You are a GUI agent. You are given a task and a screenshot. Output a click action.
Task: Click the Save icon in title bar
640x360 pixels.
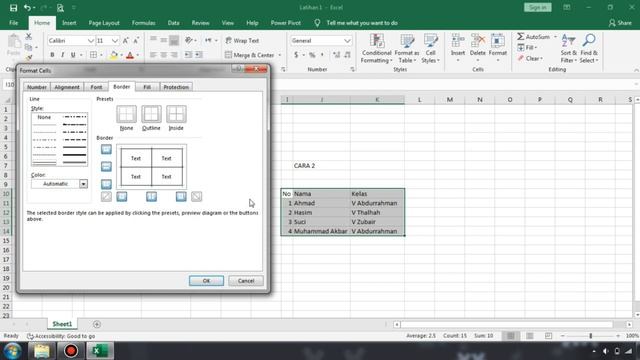pyautogui.click(x=13, y=8)
